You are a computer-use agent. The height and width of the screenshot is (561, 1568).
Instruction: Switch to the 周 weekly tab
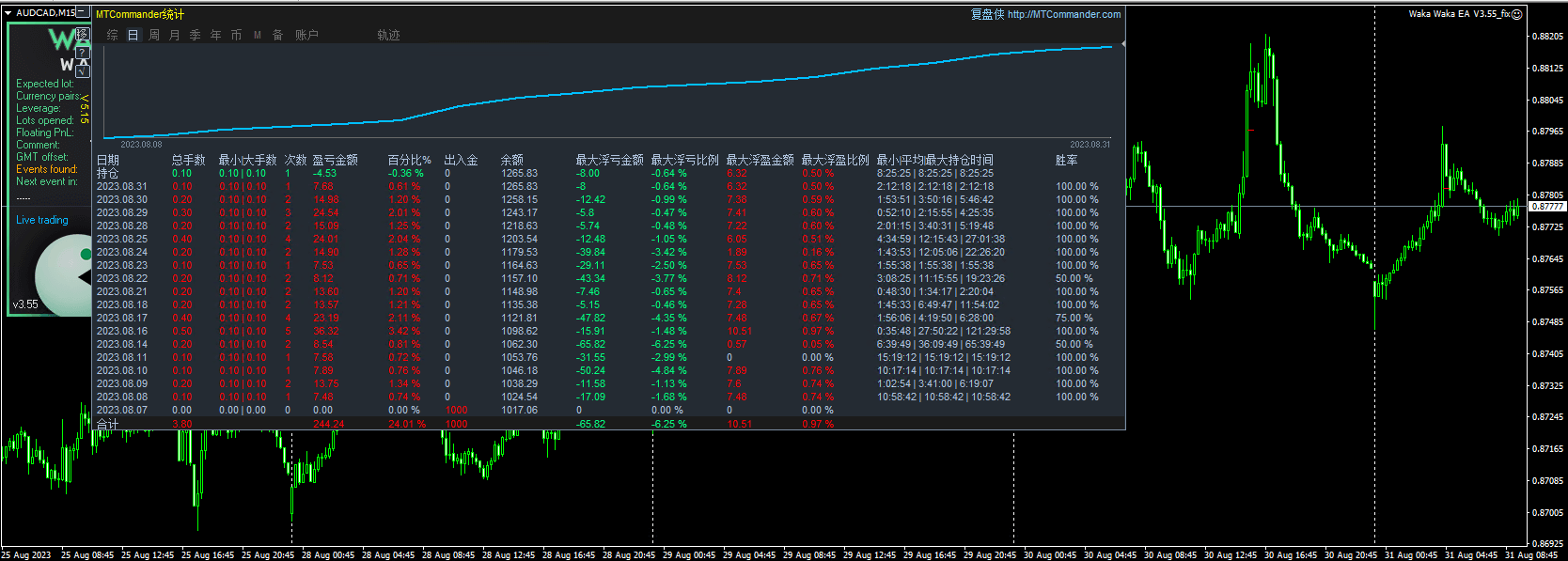153,35
